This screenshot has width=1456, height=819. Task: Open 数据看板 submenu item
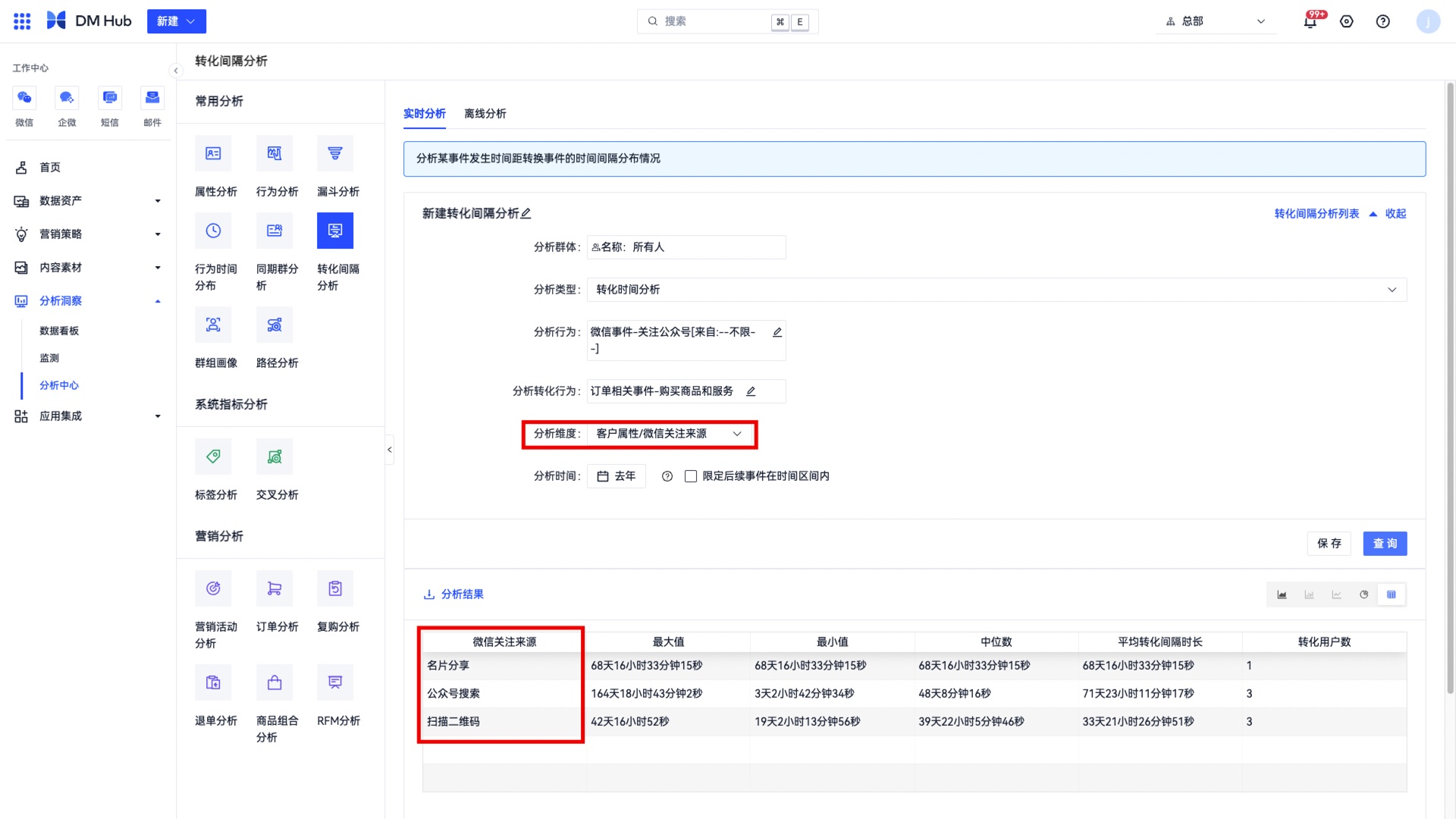coord(59,331)
